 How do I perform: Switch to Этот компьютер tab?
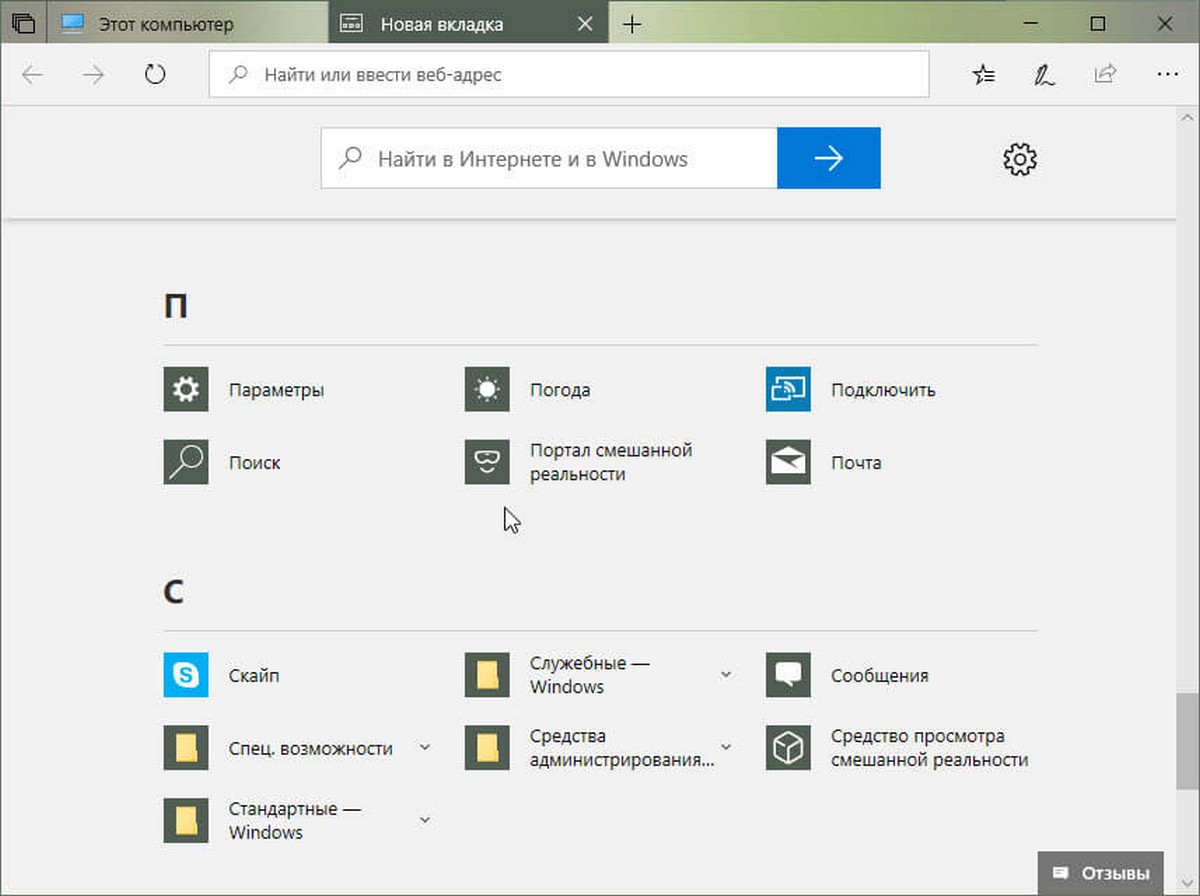(x=187, y=22)
